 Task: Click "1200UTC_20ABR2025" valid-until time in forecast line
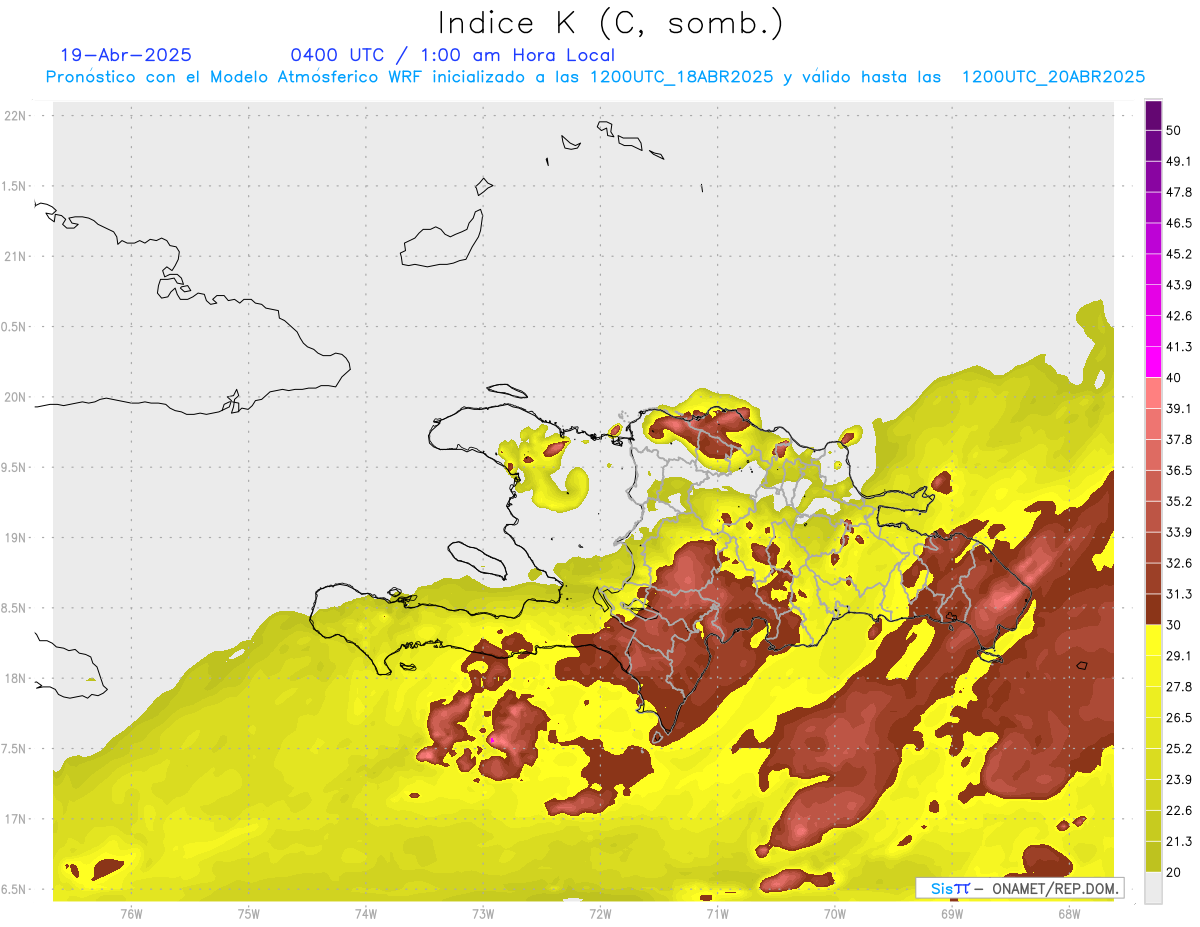click(1053, 77)
